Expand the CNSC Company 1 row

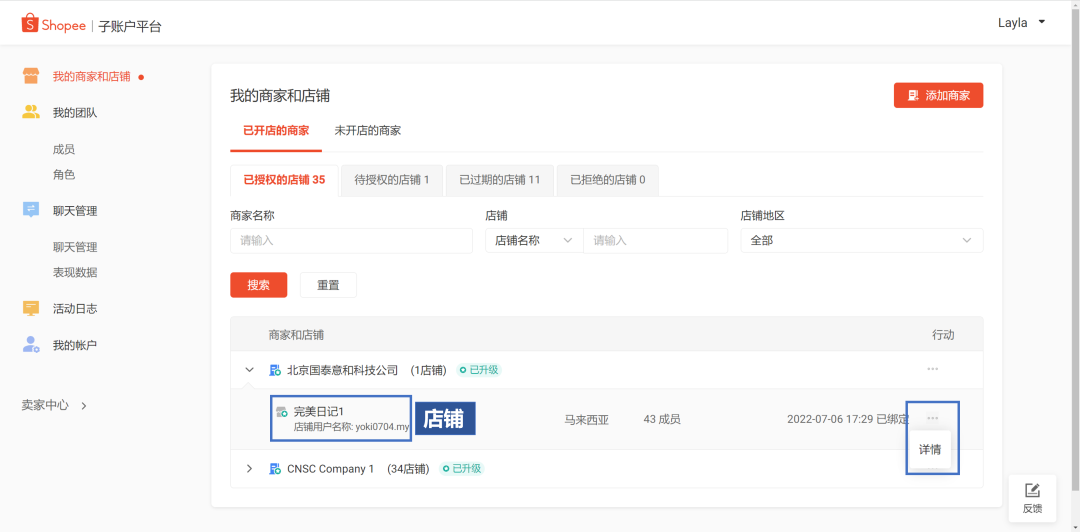coord(249,469)
